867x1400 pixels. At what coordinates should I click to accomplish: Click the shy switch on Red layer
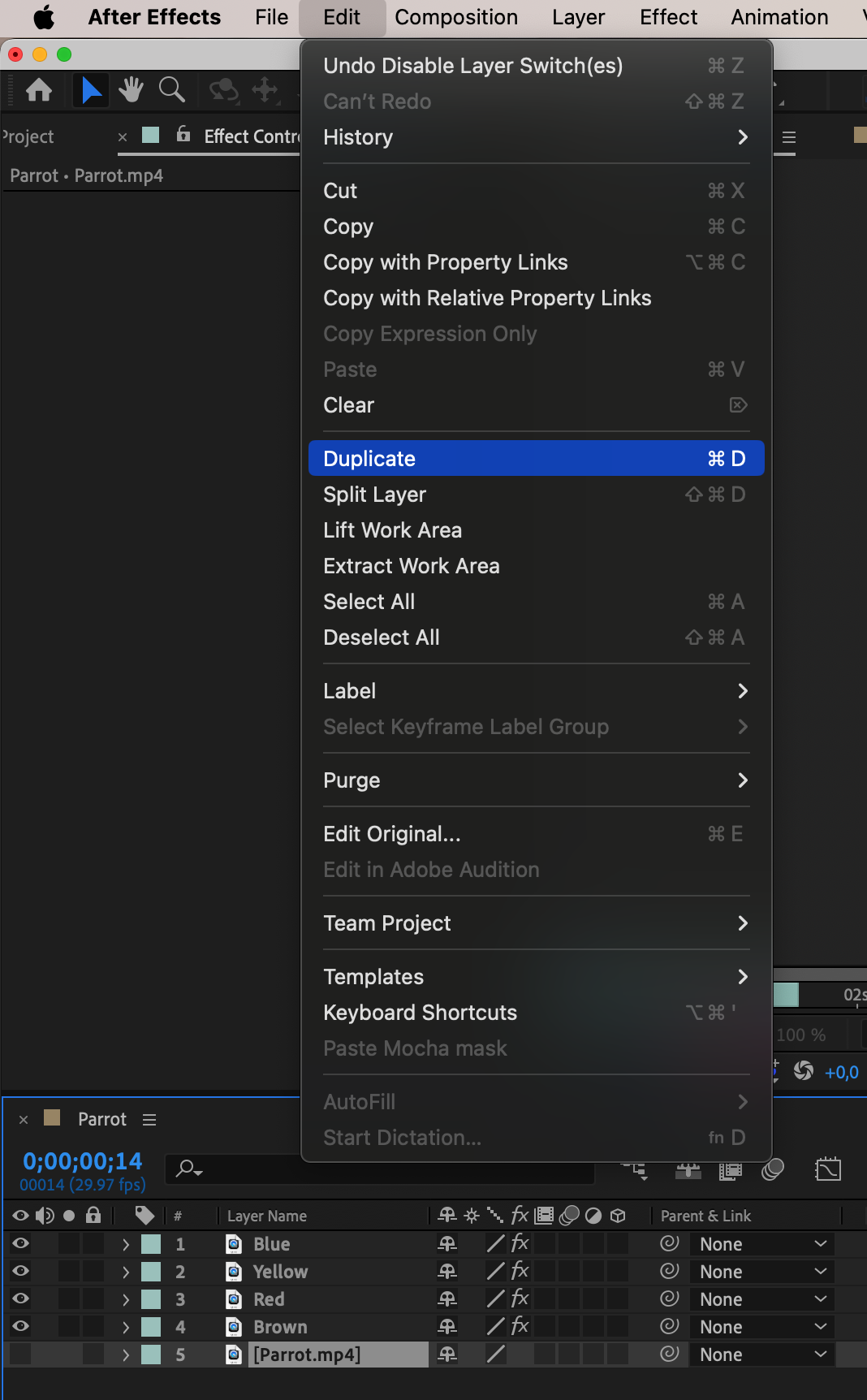447,1298
